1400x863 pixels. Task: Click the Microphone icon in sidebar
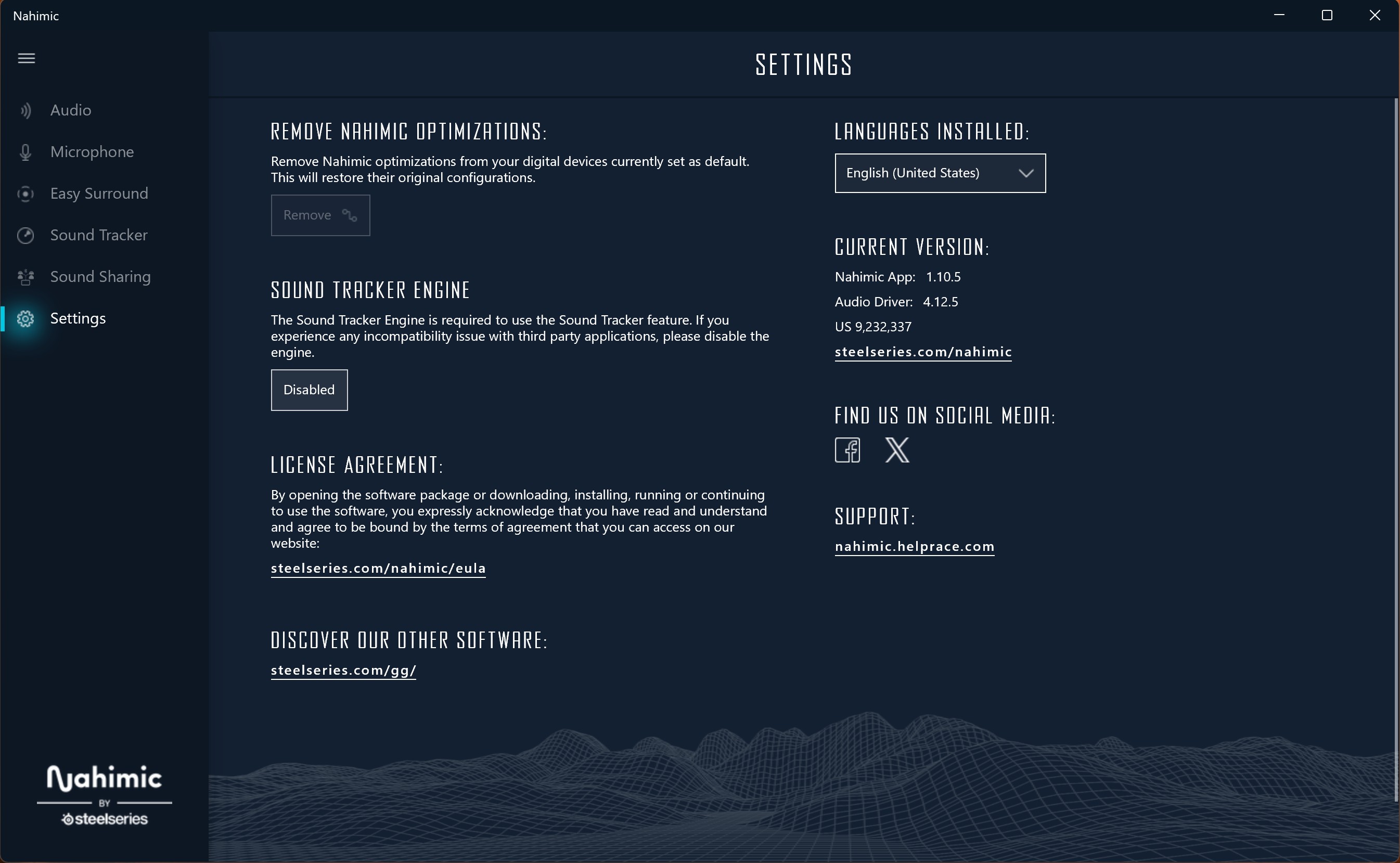(x=25, y=152)
